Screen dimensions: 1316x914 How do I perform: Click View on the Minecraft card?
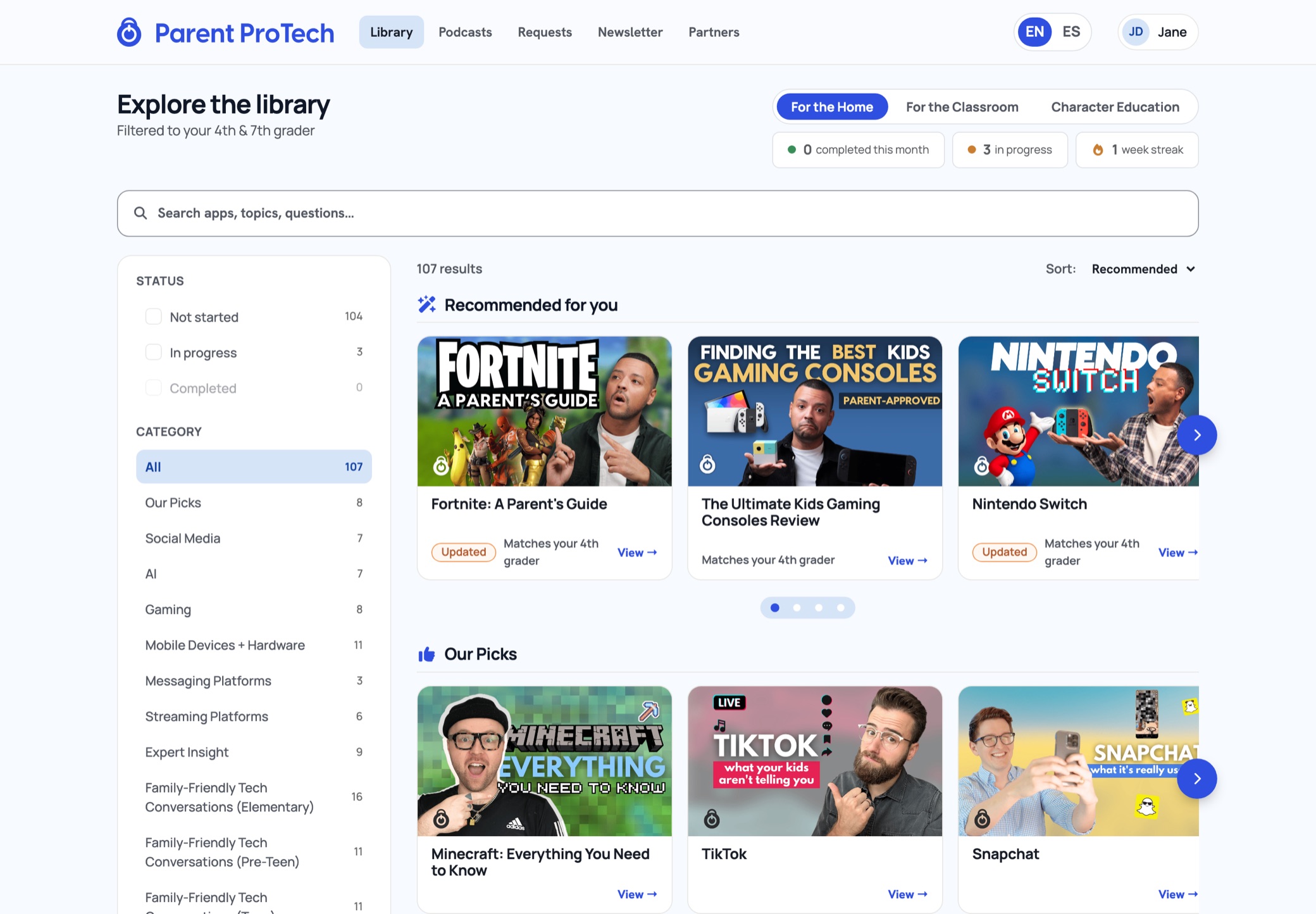pos(637,894)
